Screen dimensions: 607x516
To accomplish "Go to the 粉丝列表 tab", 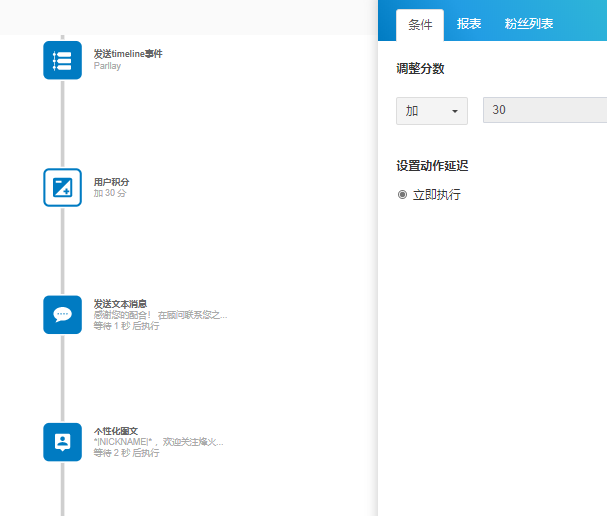I will [529, 24].
